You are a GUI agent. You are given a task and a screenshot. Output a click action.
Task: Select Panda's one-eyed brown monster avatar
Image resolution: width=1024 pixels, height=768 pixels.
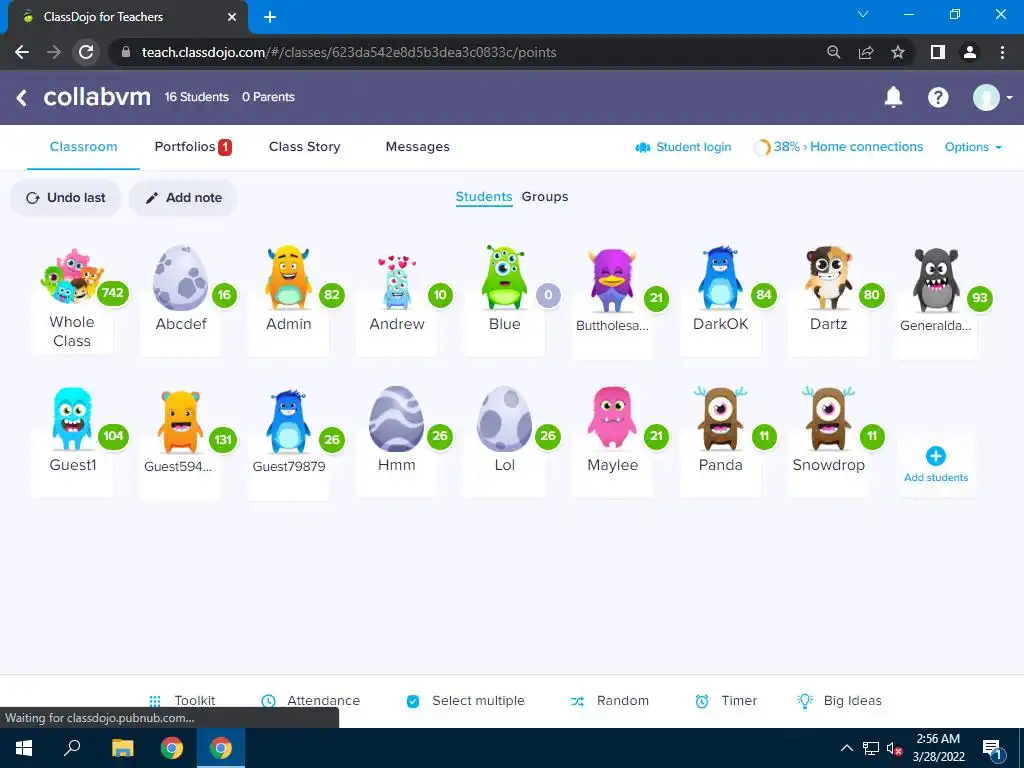click(720, 418)
